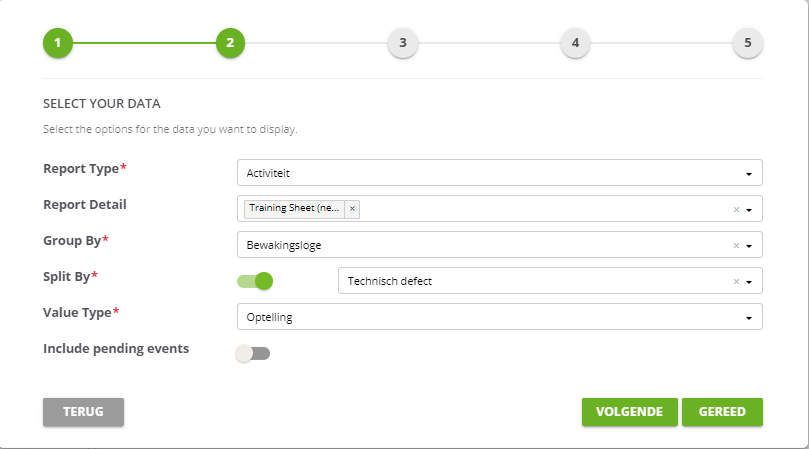Disable the Split By toggle
Screen dimensions: 809x449
point(255,281)
